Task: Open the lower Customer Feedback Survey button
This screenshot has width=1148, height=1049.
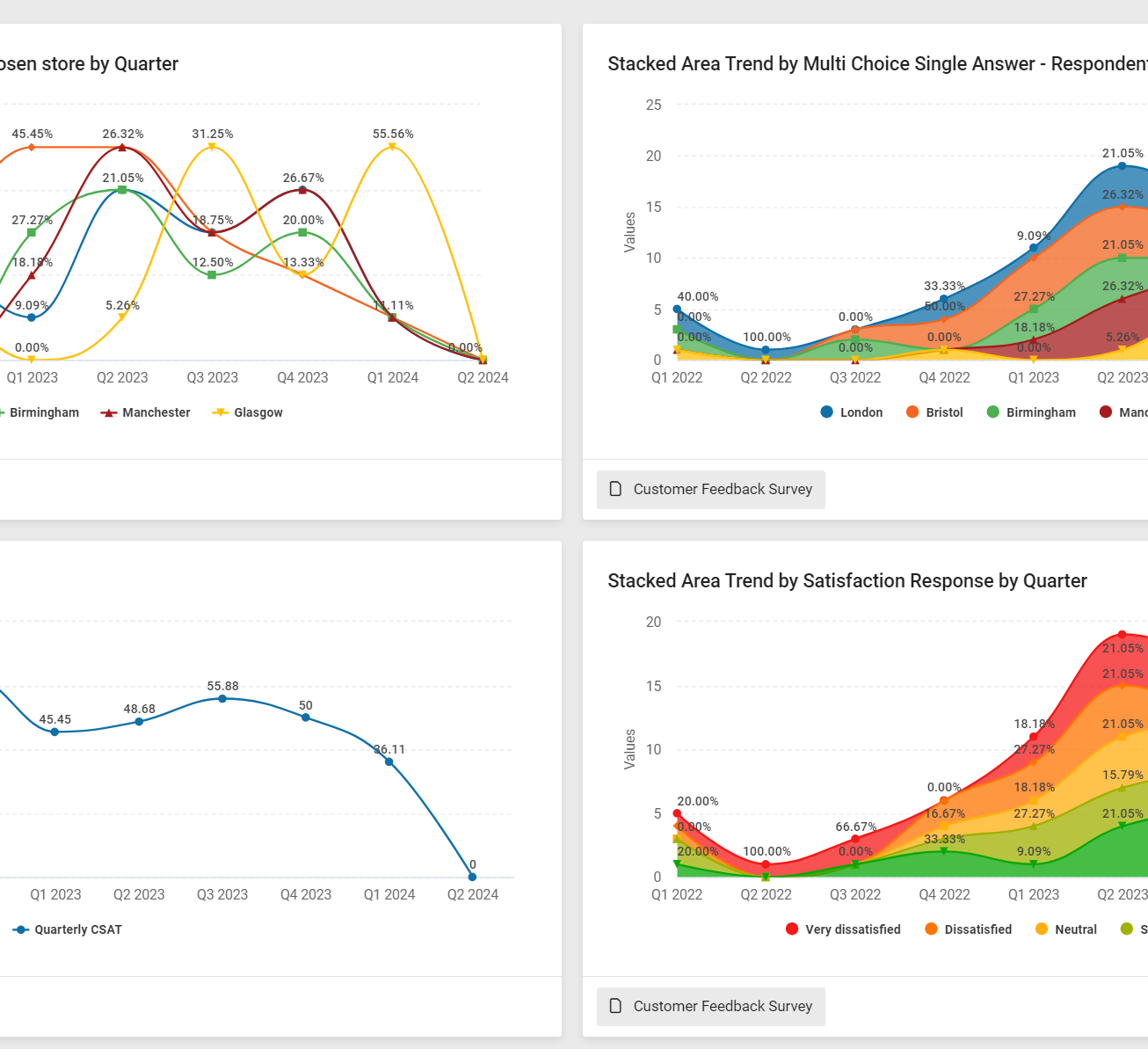Action: coord(711,1006)
